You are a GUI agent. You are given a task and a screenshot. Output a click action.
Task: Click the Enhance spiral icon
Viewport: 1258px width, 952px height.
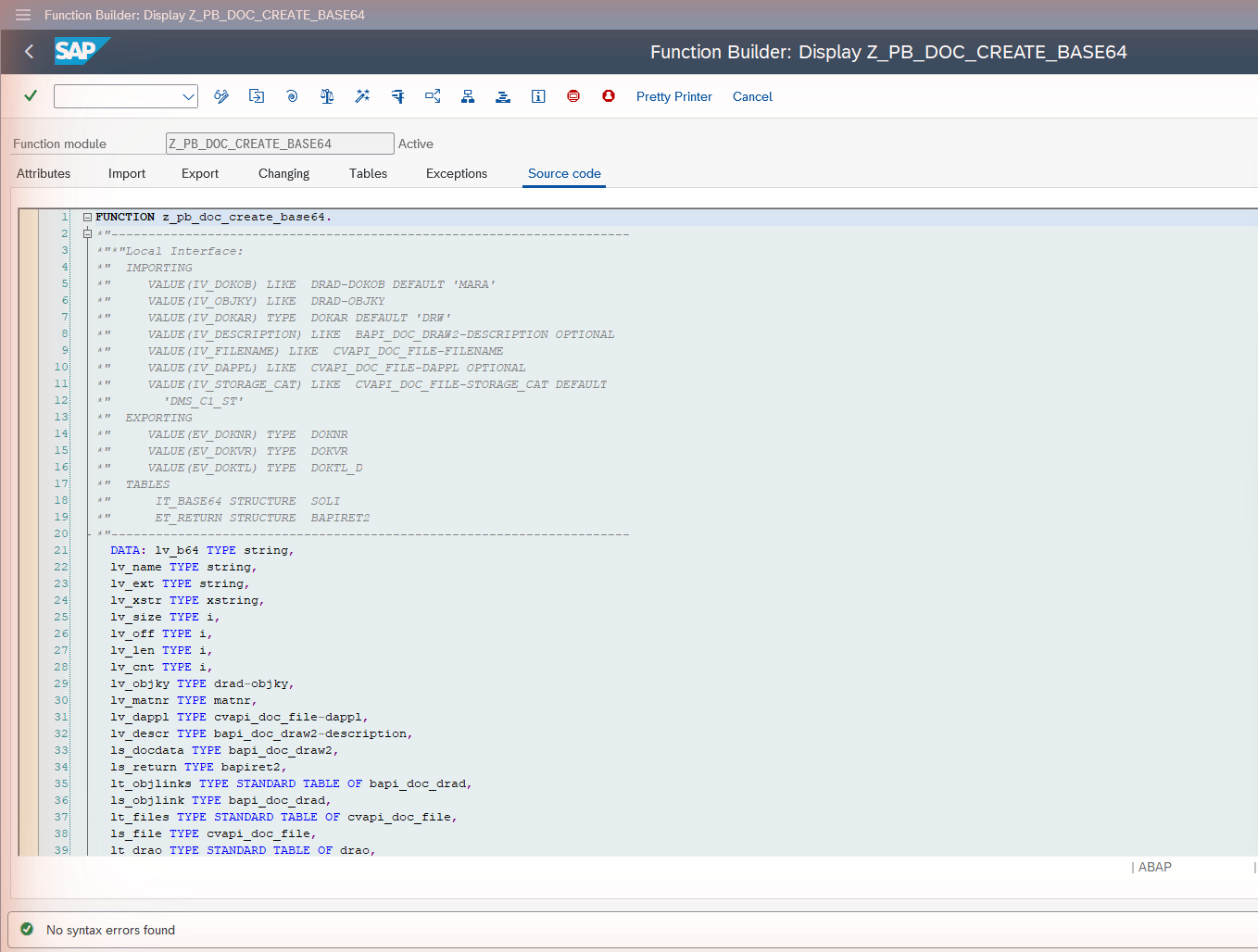click(x=292, y=96)
